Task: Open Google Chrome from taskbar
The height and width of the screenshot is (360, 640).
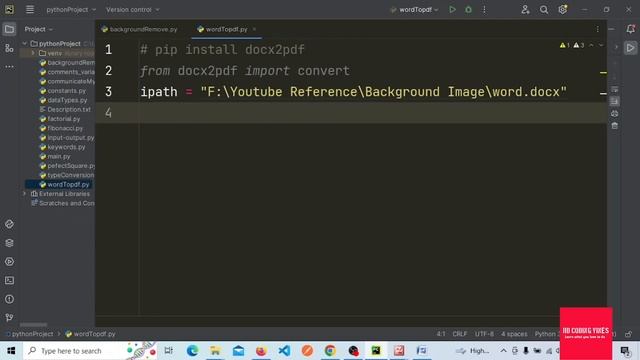Action: click(x=330, y=351)
